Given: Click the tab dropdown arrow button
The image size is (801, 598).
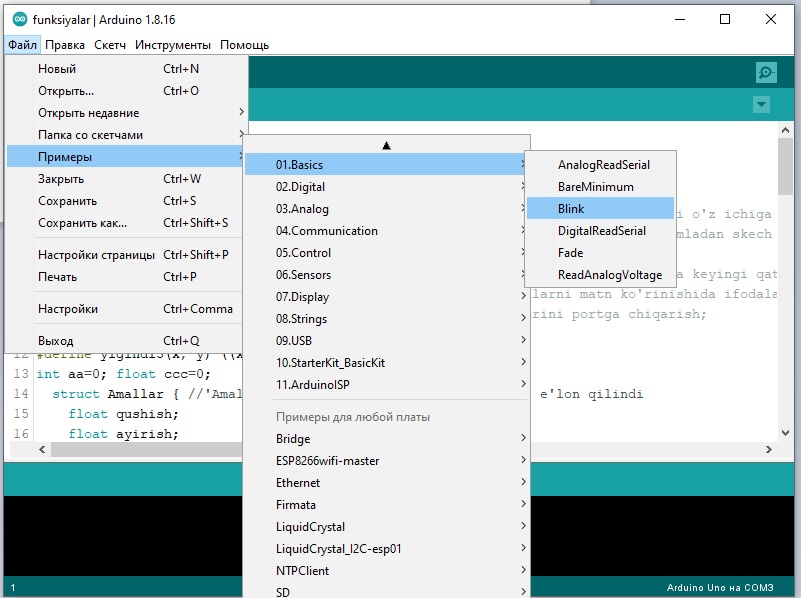Looking at the screenshot, I should tap(762, 104).
